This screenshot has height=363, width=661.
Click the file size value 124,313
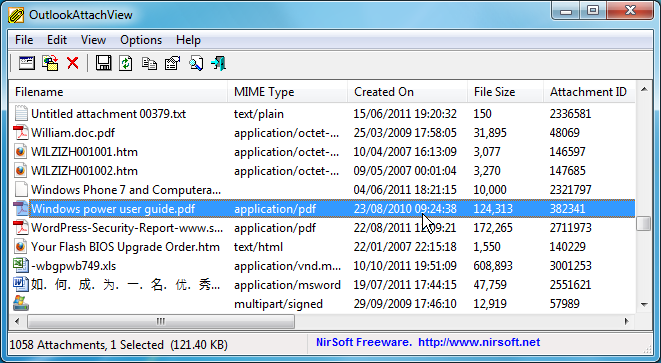point(493,209)
